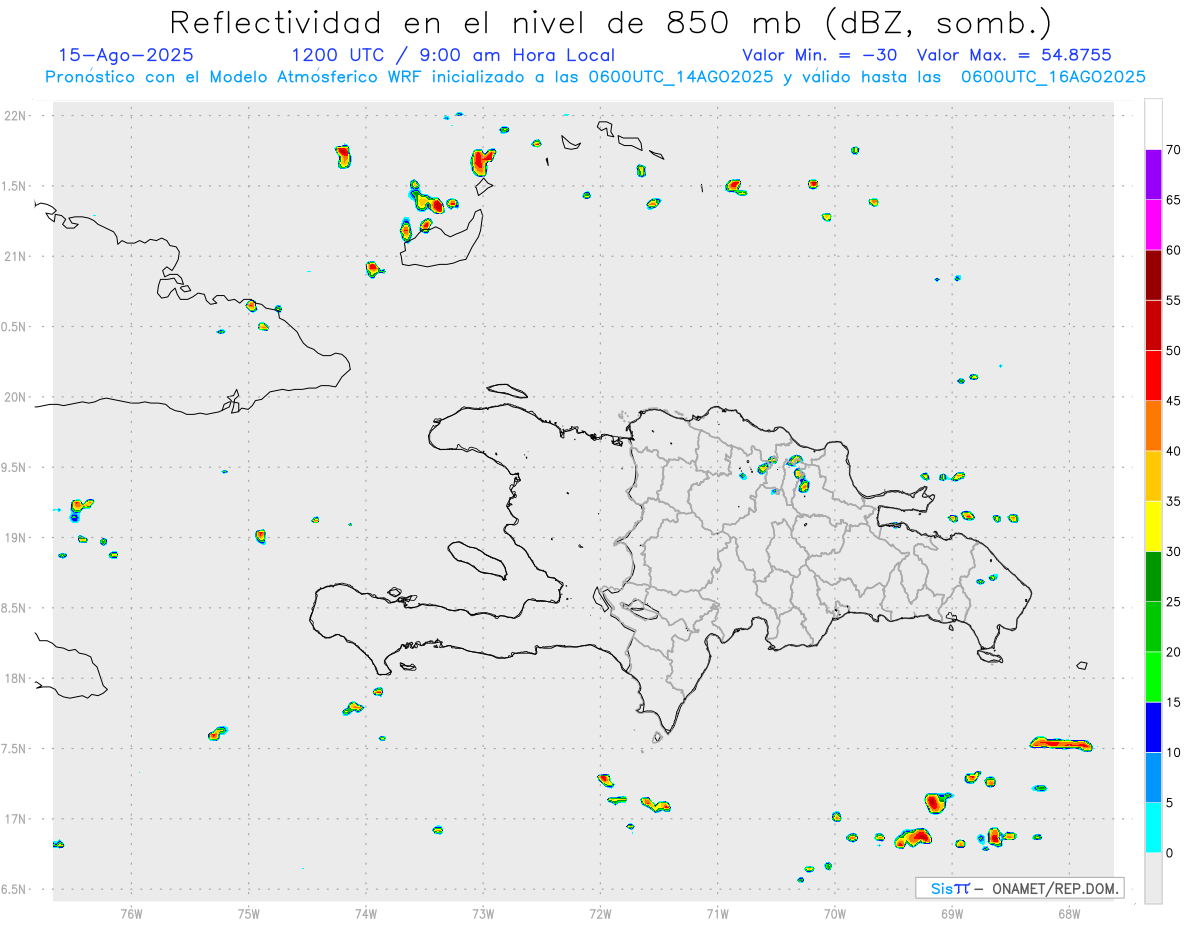Image resolution: width=1200 pixels, height=927 pixels.
Task: Click the "22N" latitude label
Action: 17,116
